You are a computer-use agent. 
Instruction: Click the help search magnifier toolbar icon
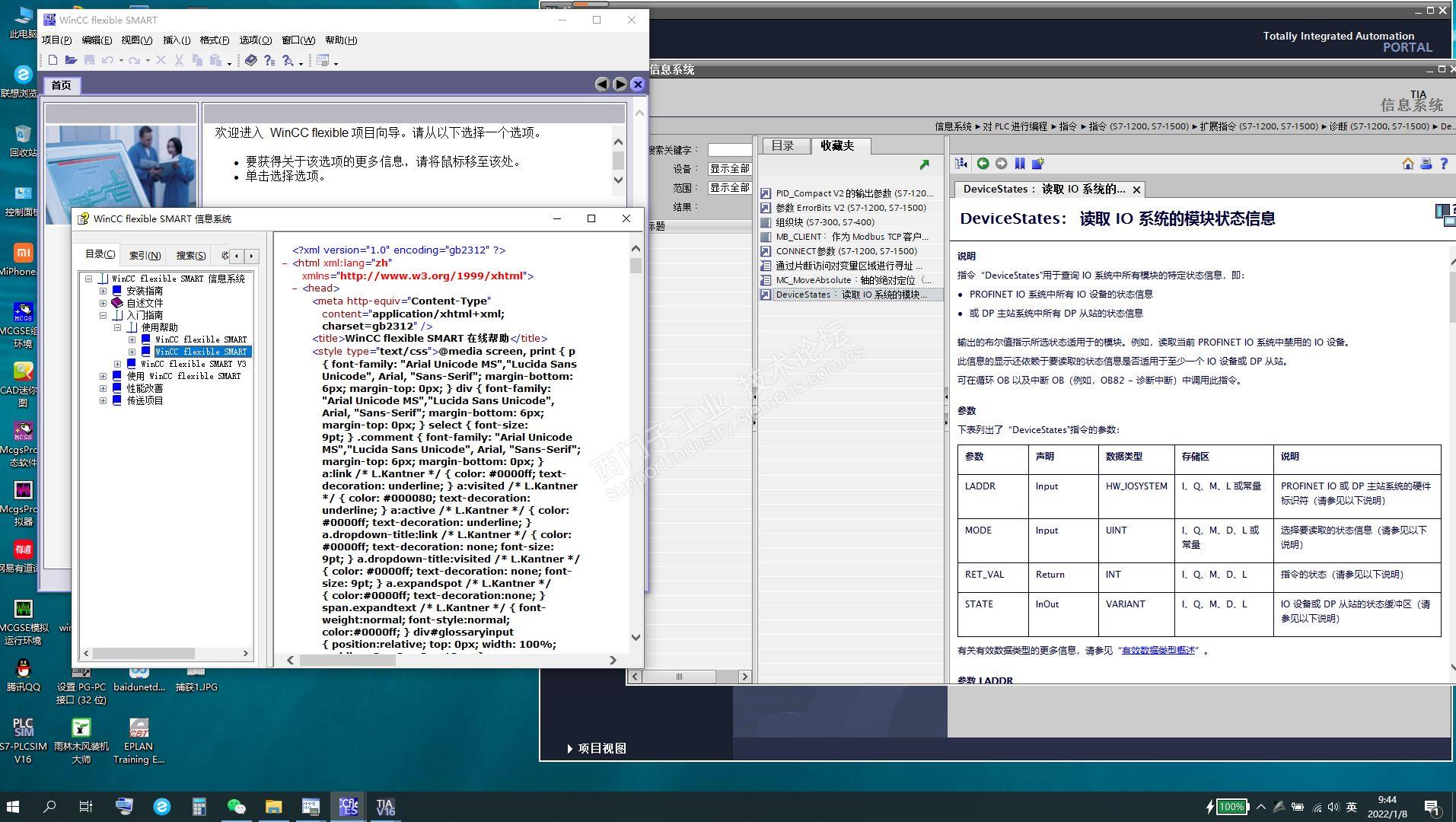pos(288,60)
